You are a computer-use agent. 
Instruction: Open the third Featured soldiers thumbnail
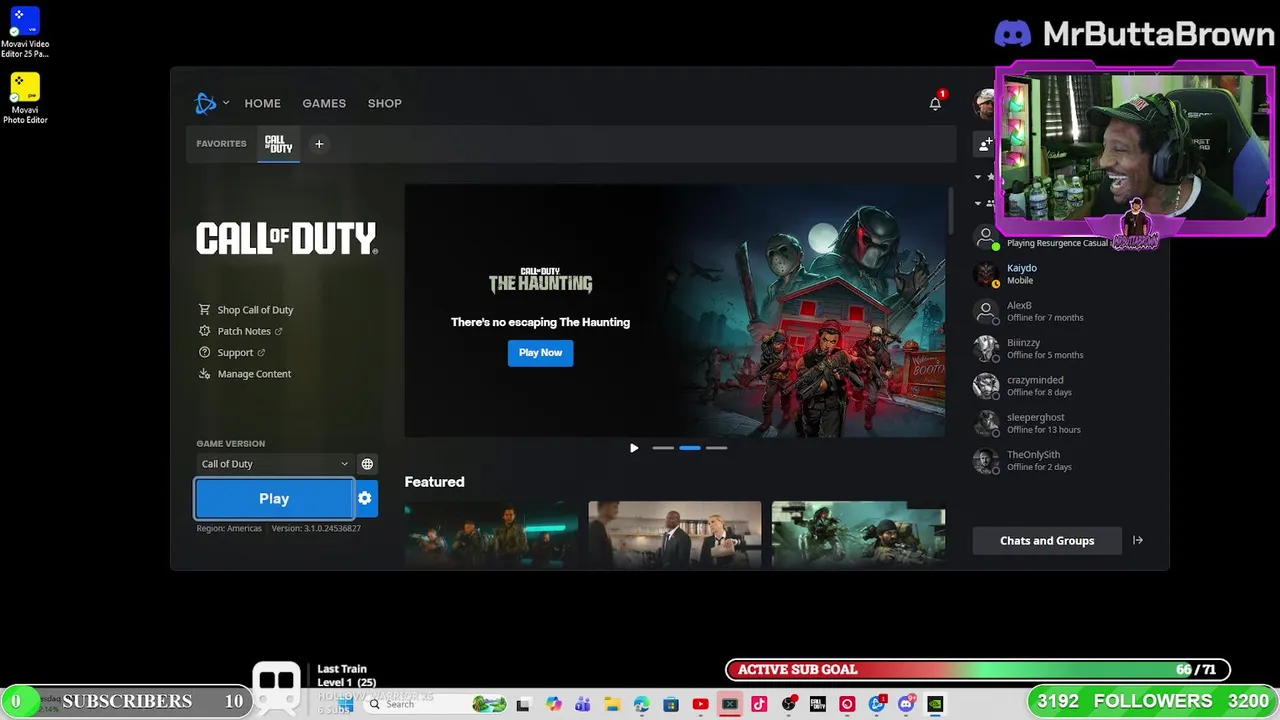click(x=858, y=535)
